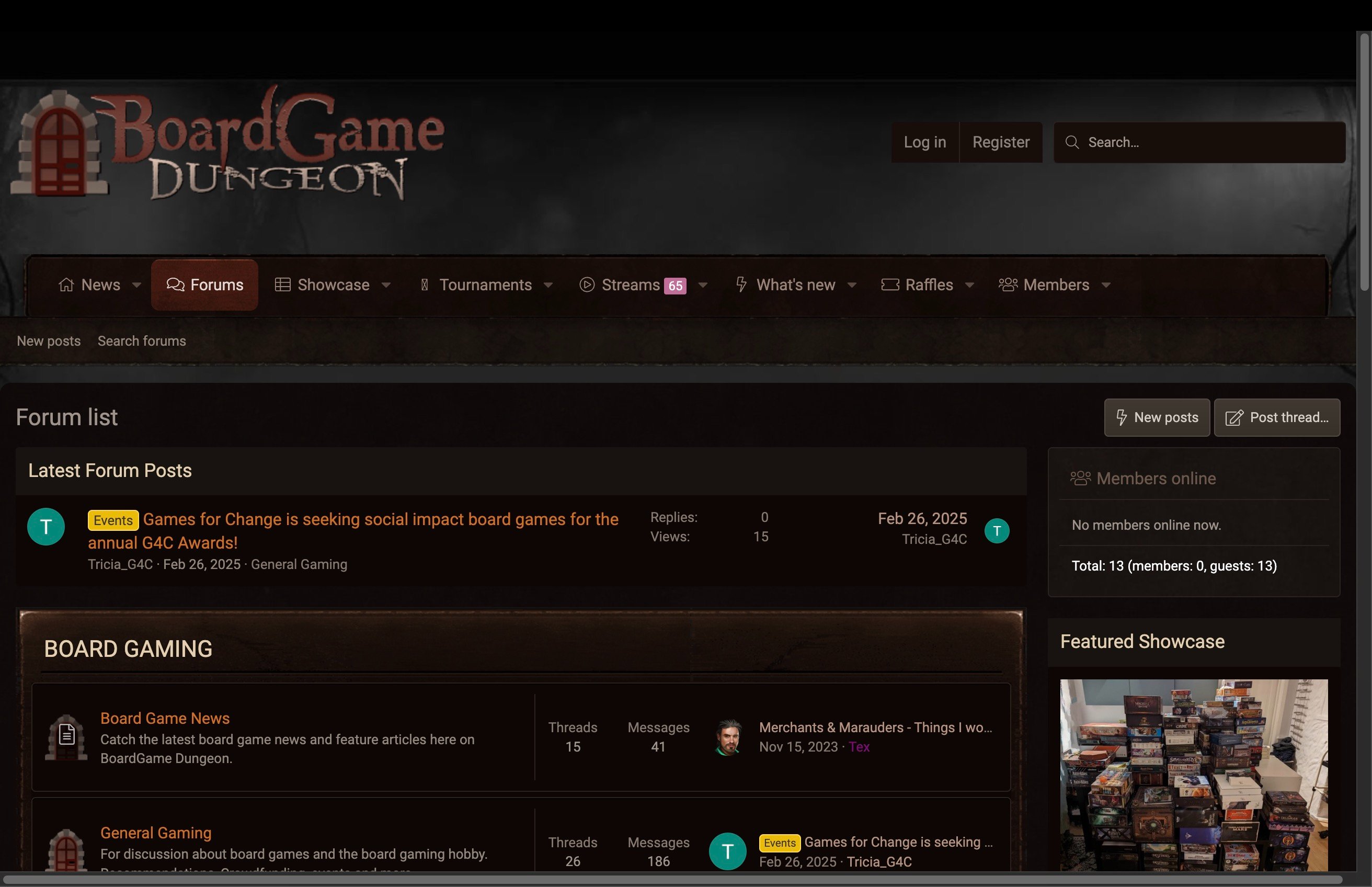Click Games for Change link in General Gaming row
Screen dimensions: 1372x887
tap(898, 843)
